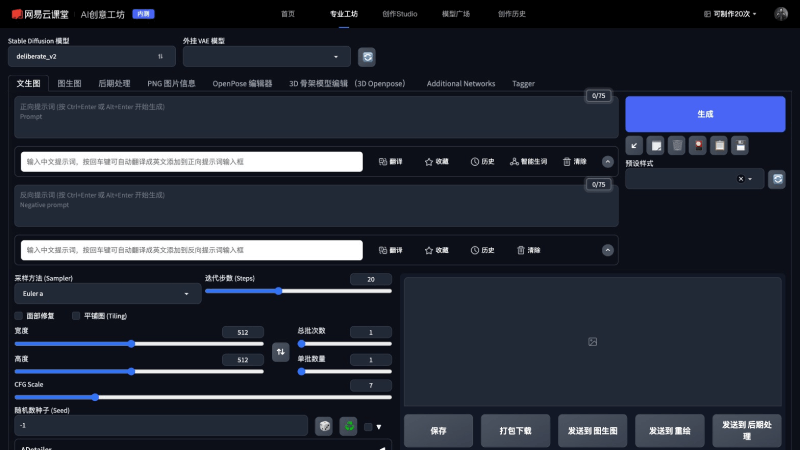Toggle the extra seed options checkbox
Image resolution: width=800 pixels, height=450 pixels.
(x=368, y=427)
